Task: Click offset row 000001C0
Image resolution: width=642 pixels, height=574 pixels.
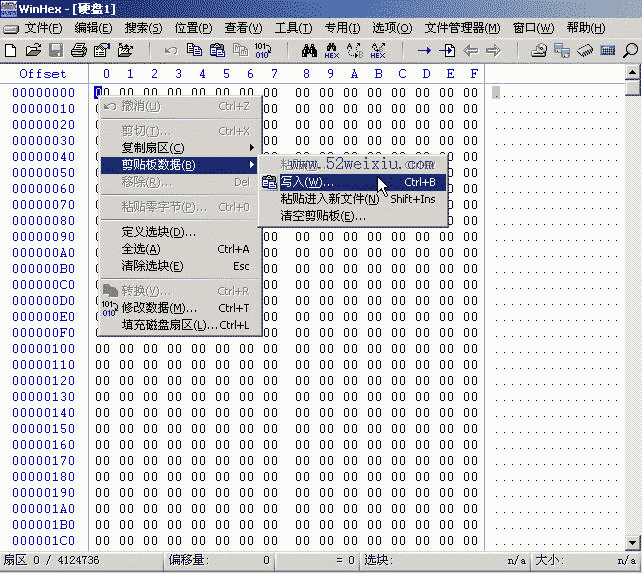Action: pyautogui.click(x=43, y=541)
